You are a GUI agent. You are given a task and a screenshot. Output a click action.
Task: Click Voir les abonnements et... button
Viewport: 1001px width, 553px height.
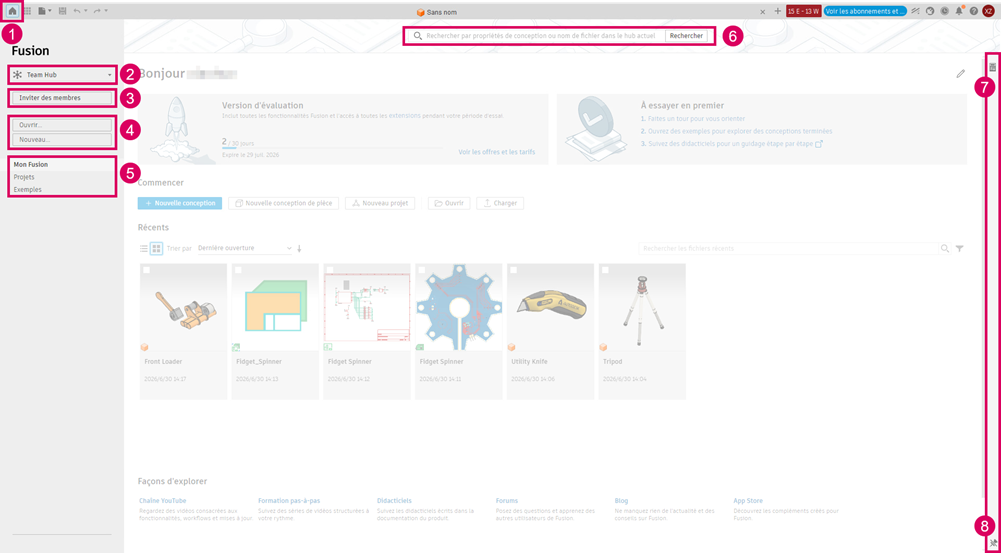[865, 11]
